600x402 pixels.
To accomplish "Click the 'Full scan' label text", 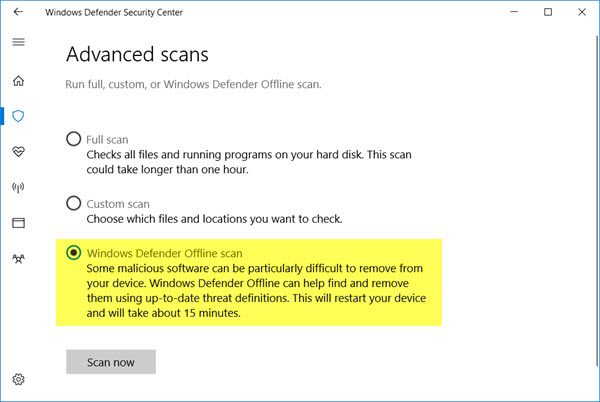I will pyautogui.click(x=108, y=140).
